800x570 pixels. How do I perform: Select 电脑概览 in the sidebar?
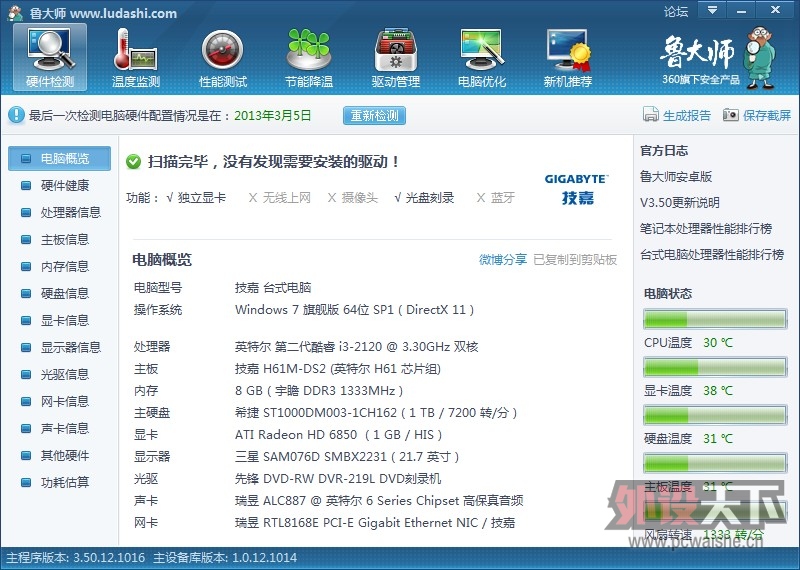click(x=59, y=159)
